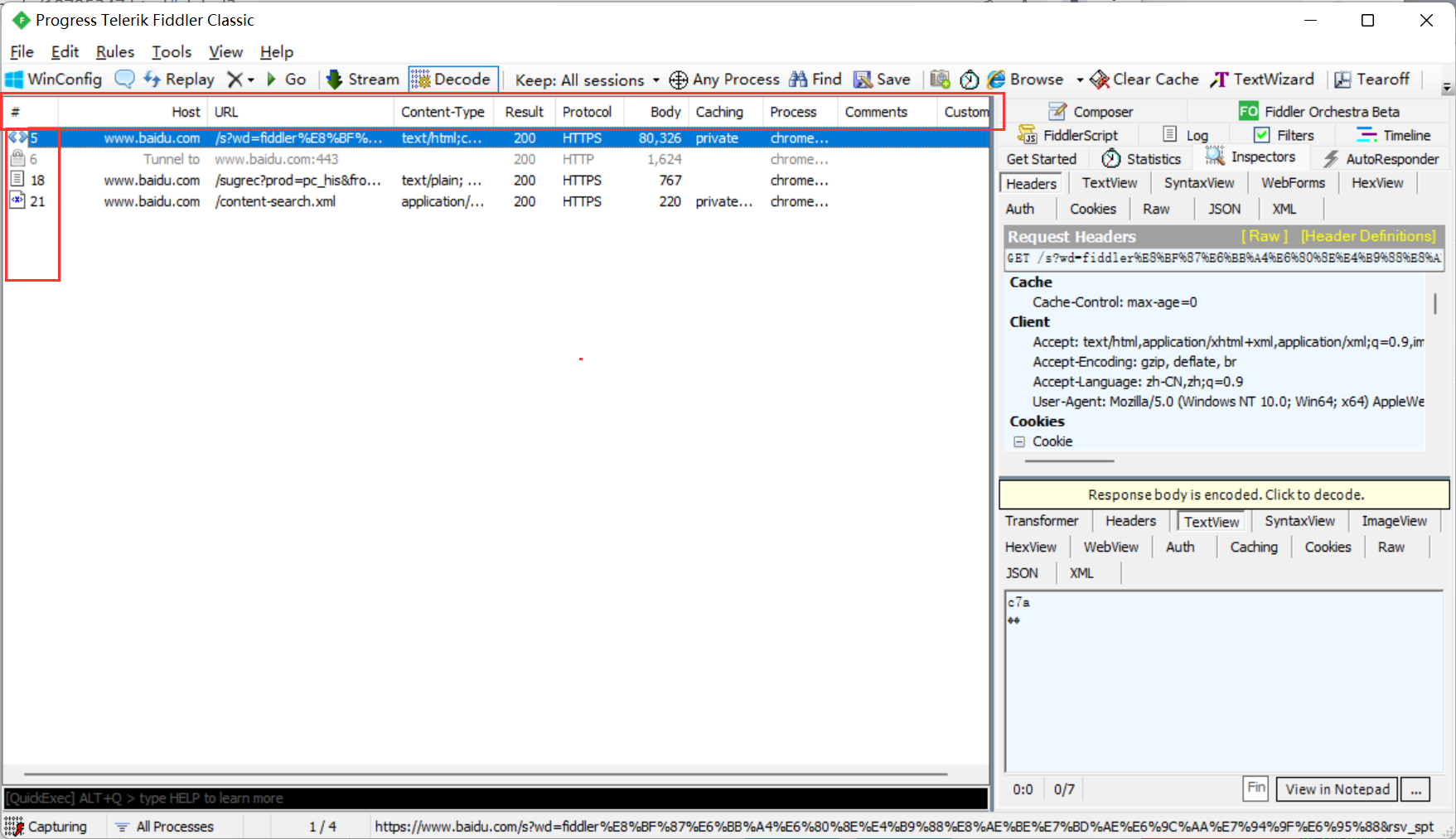Toggle the Capturing status indicator
1456x839 pixels.
click(46, 827)
